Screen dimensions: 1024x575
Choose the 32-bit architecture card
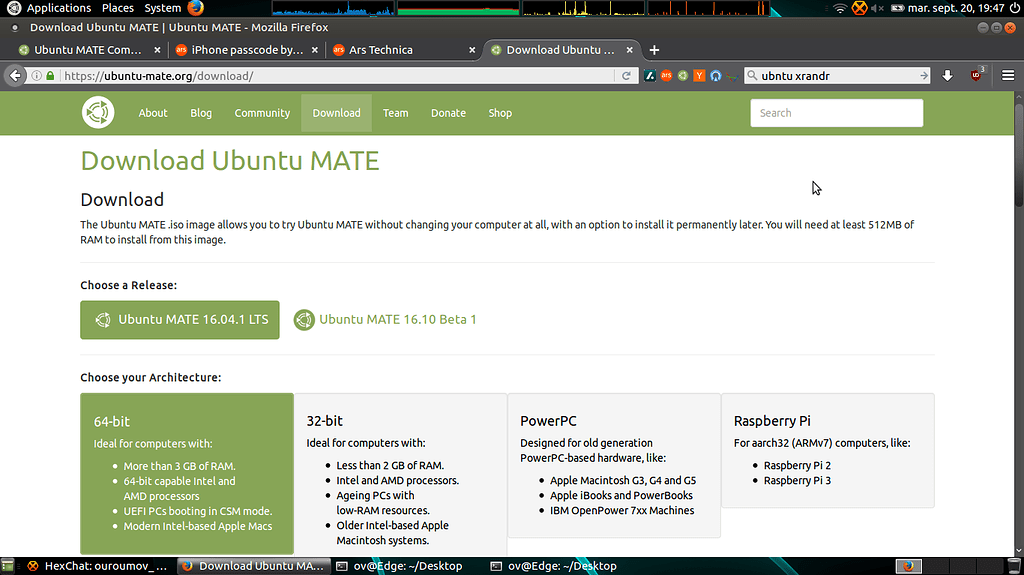pyautogui.click(x=400, y=475)
